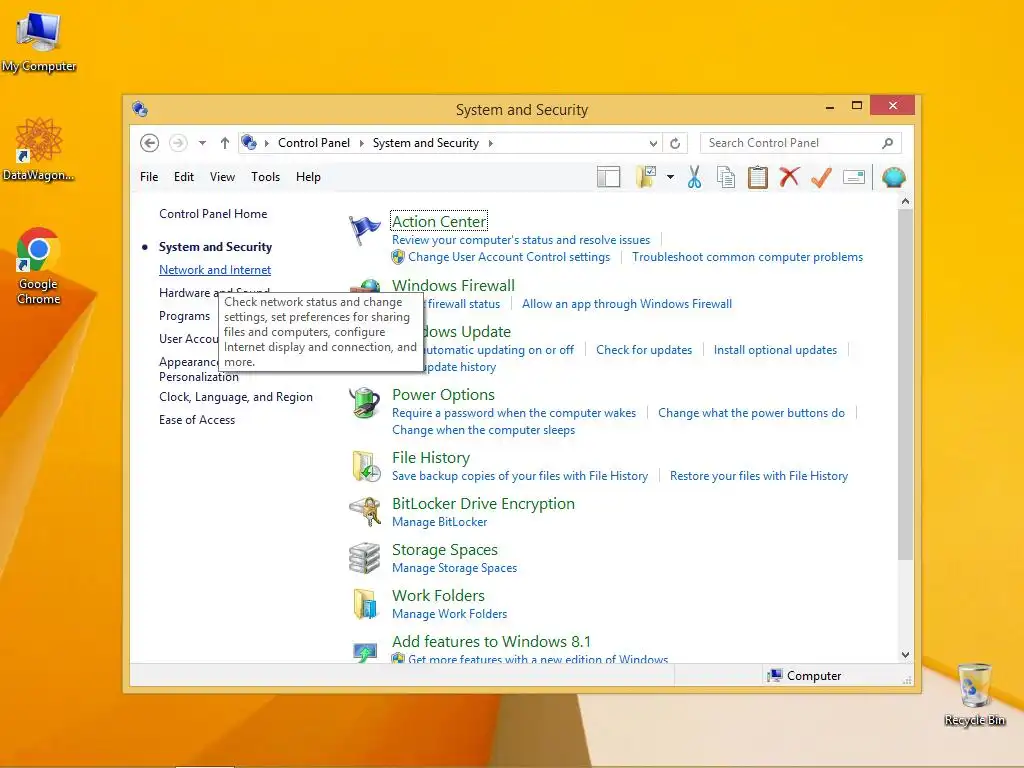Select My Computer desktop icon

(39, 42)
